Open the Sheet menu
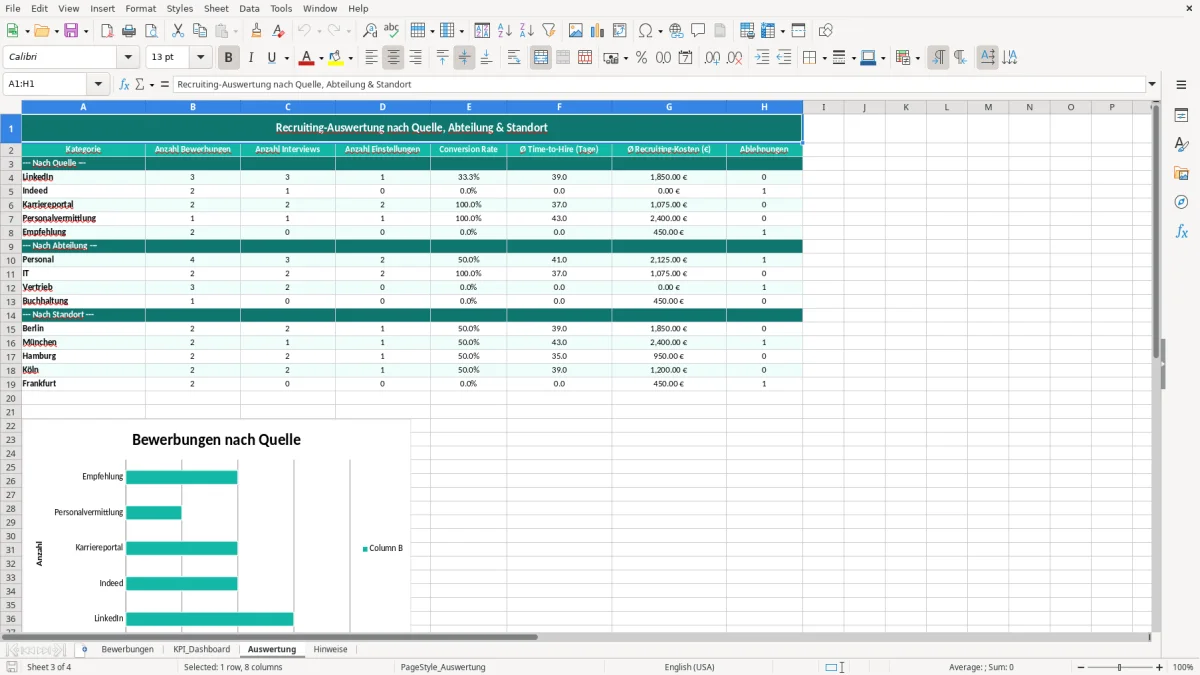Screen dimensions: 1200x675 [216, 8]
